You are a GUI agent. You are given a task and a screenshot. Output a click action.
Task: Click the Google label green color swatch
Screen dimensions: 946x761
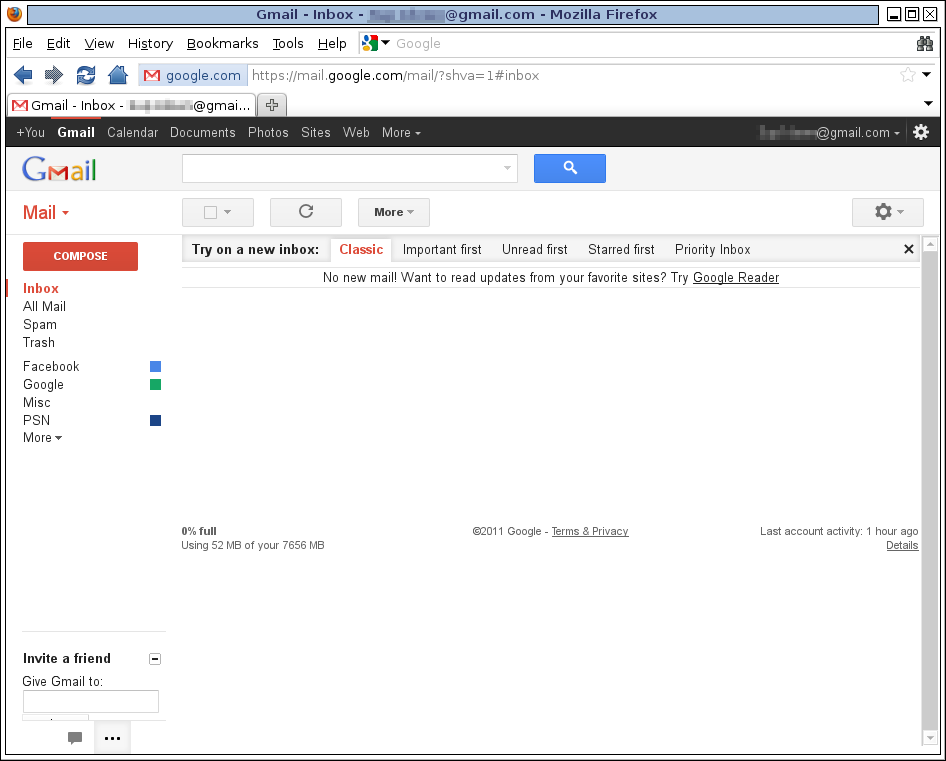coord(155,384)
